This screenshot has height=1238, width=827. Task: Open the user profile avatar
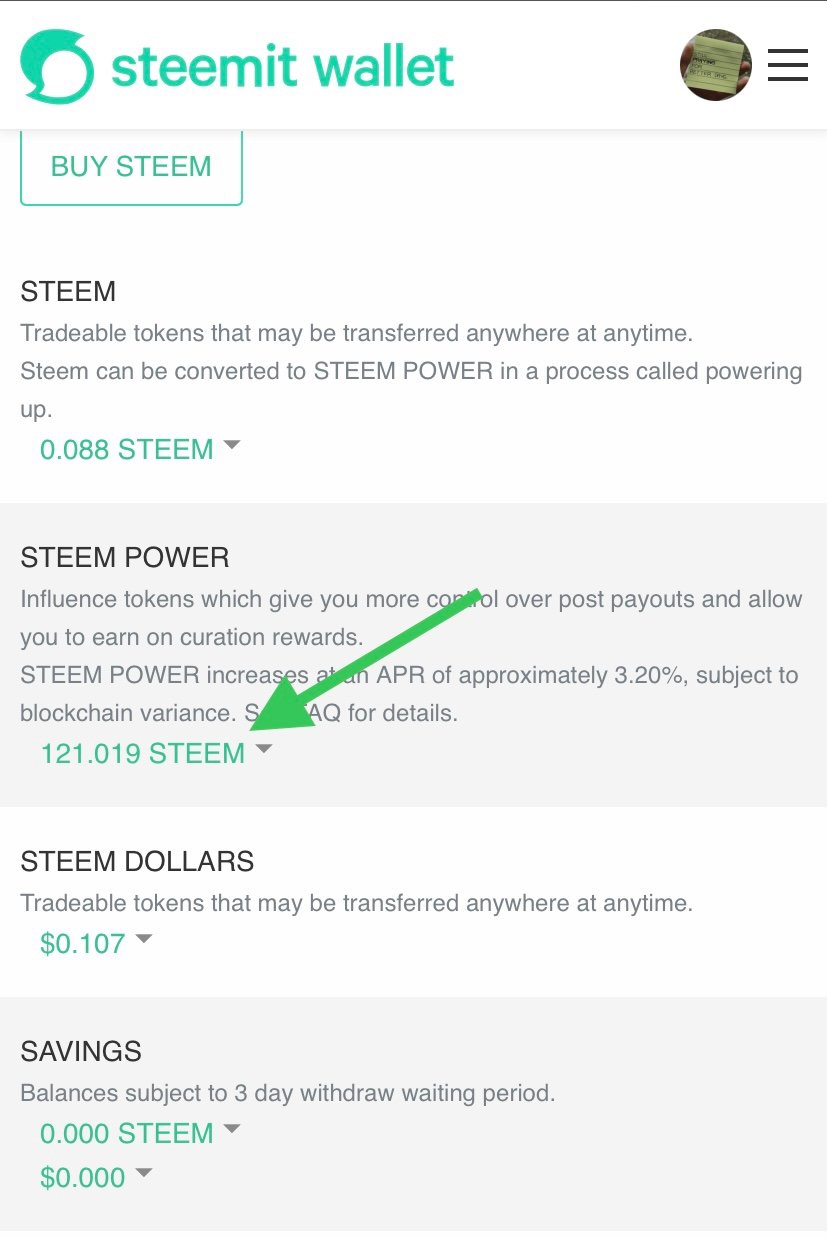pos(715,65)
